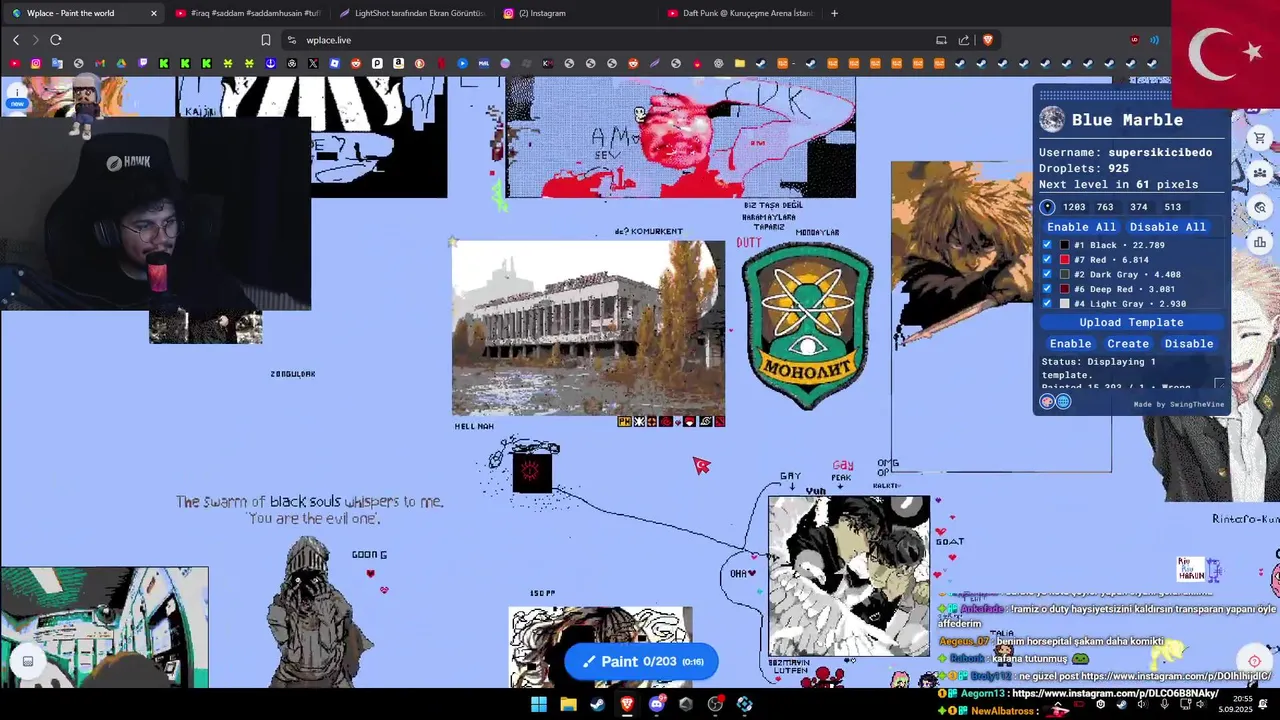Open the Gmail bookmark shortcut
This screenshot has height=720, width=1280.
tap(100, 64)
